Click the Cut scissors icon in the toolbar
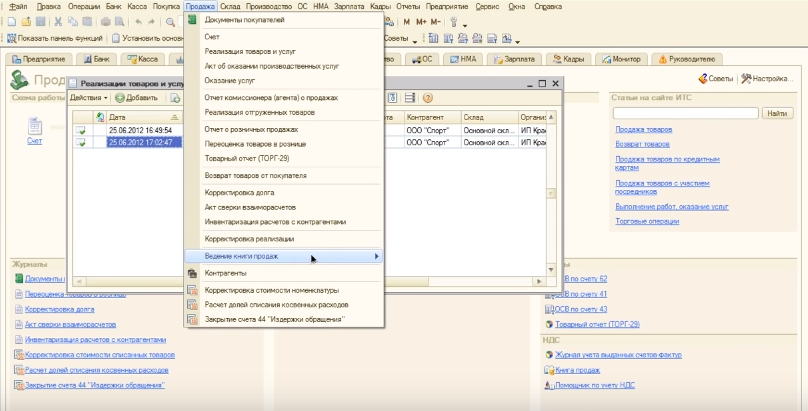This screenshot has height=411, width=808. [x=59, y=21]
